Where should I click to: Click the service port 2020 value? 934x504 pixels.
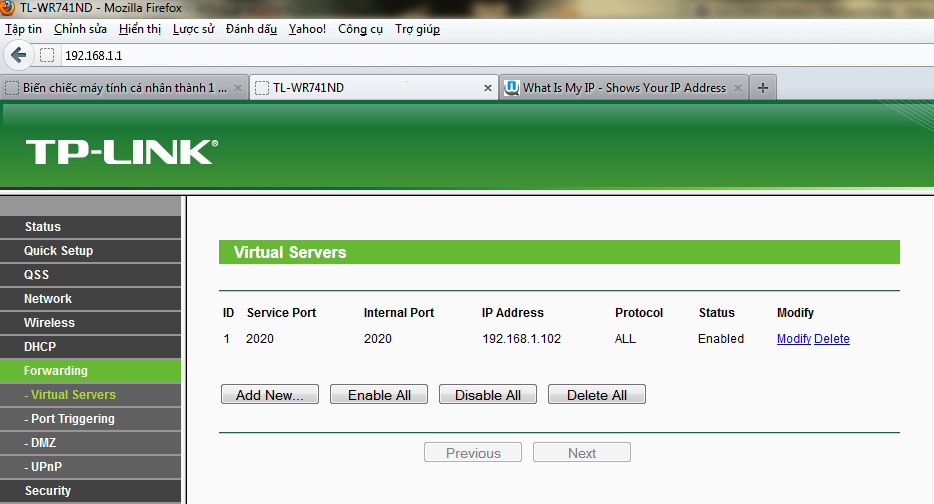pyautogui.click(x=260, y=339)
